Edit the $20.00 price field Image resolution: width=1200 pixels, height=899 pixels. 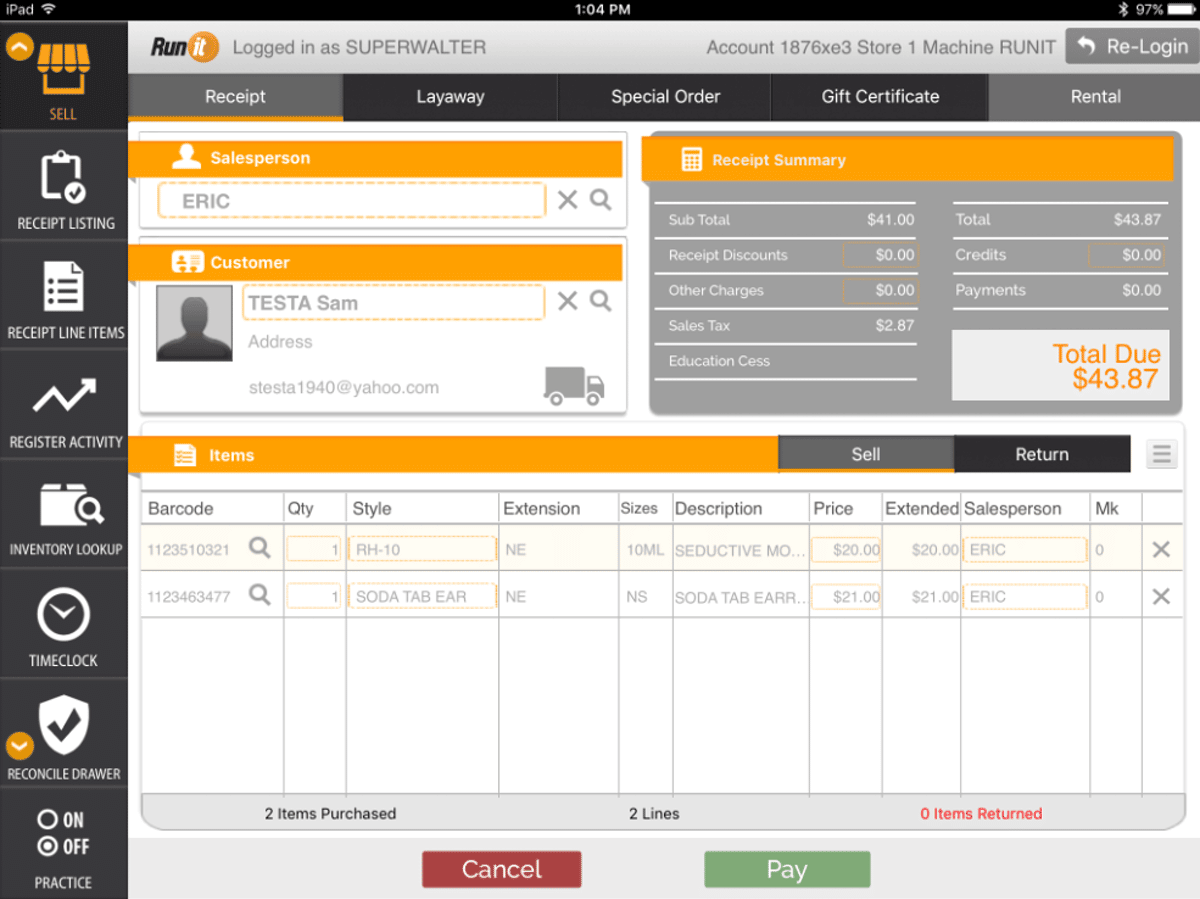coord(846,549)
